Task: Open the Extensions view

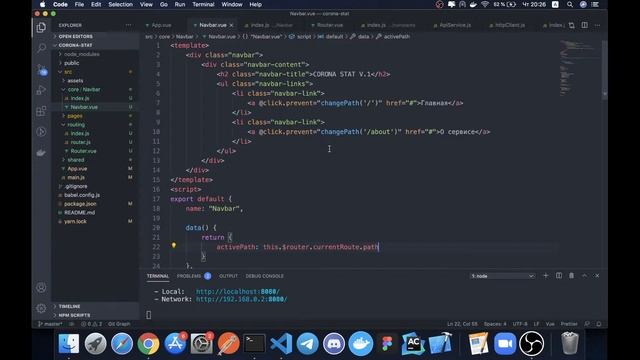Action: click(41, 111)
